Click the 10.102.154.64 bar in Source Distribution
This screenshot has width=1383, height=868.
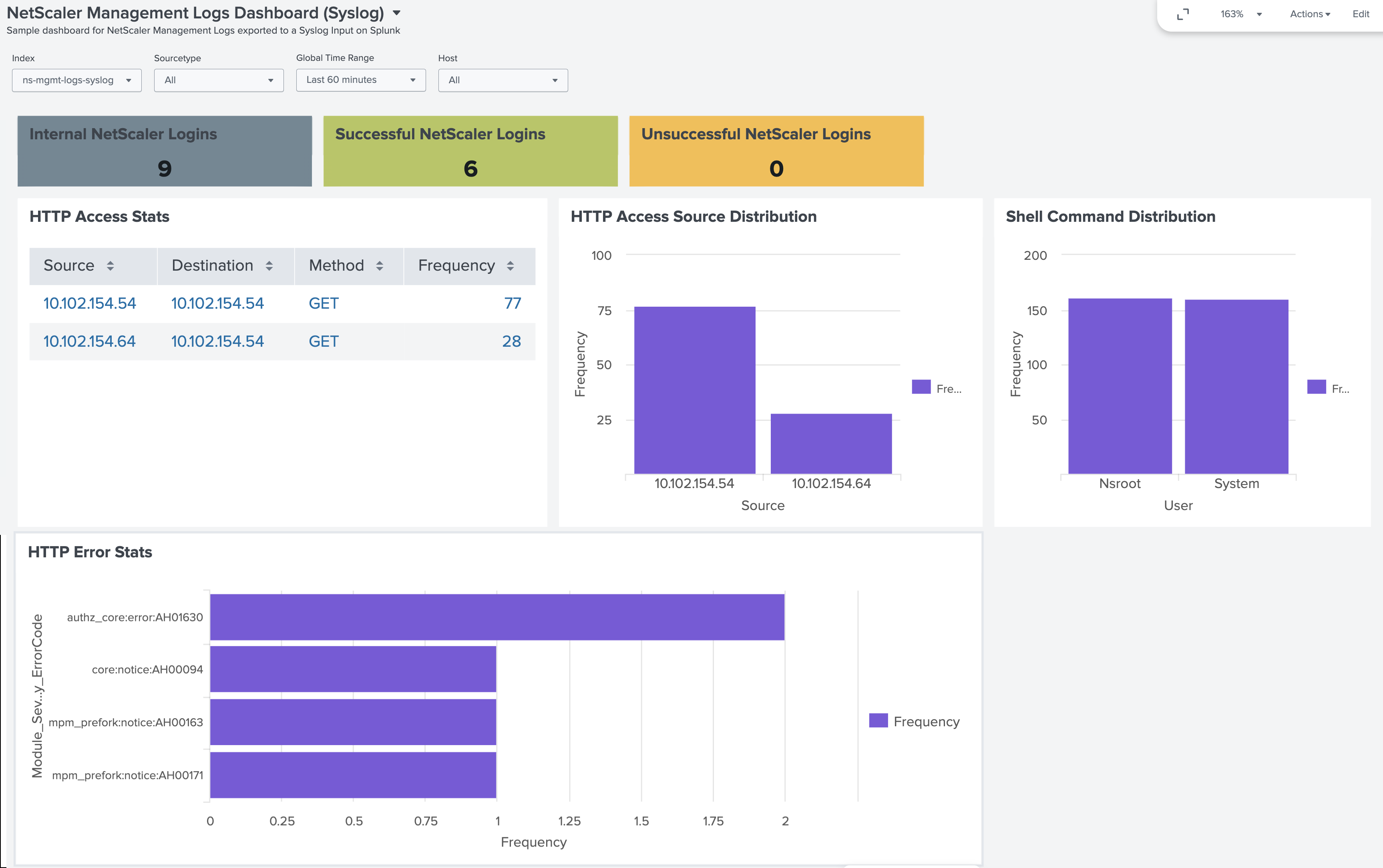831,444
